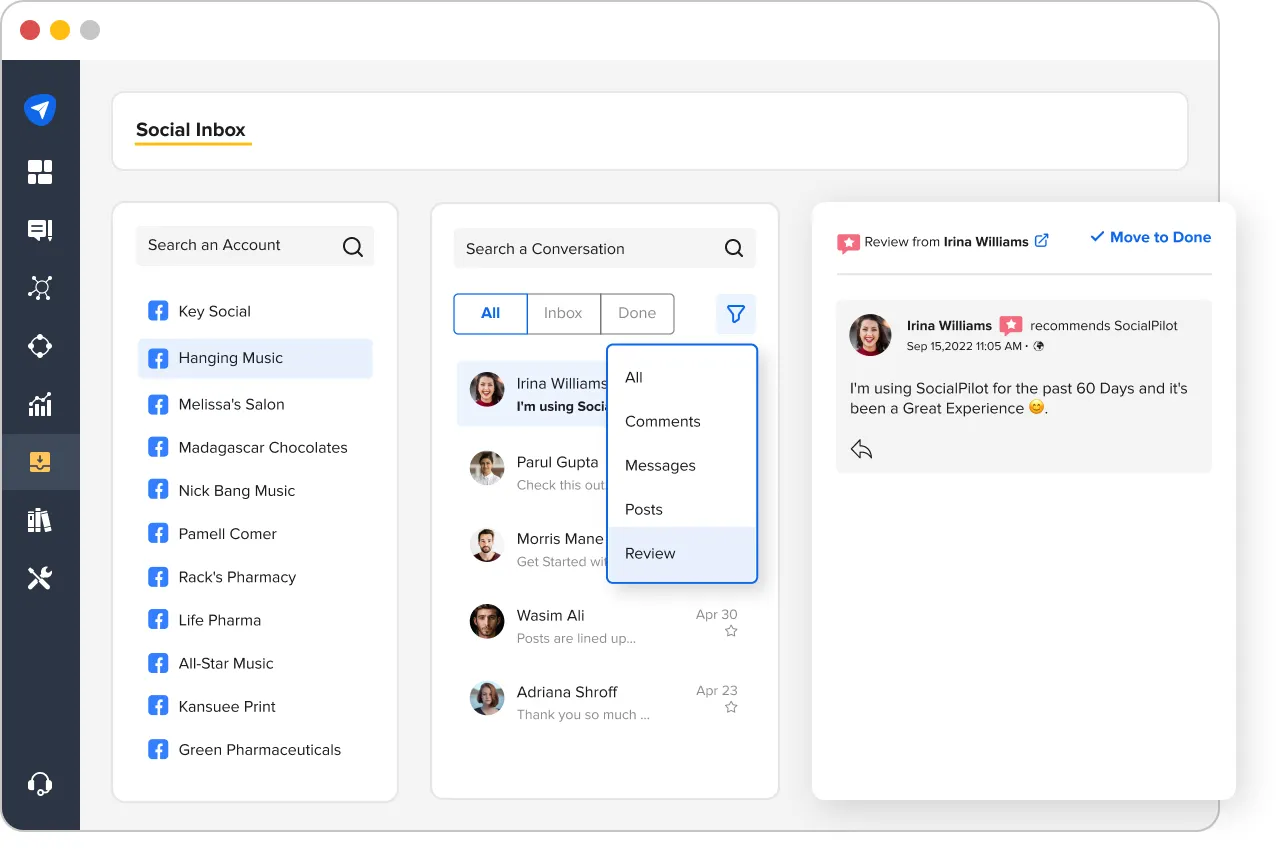Select the Green Pharmaceuticals account

click(x=255, y=749)
